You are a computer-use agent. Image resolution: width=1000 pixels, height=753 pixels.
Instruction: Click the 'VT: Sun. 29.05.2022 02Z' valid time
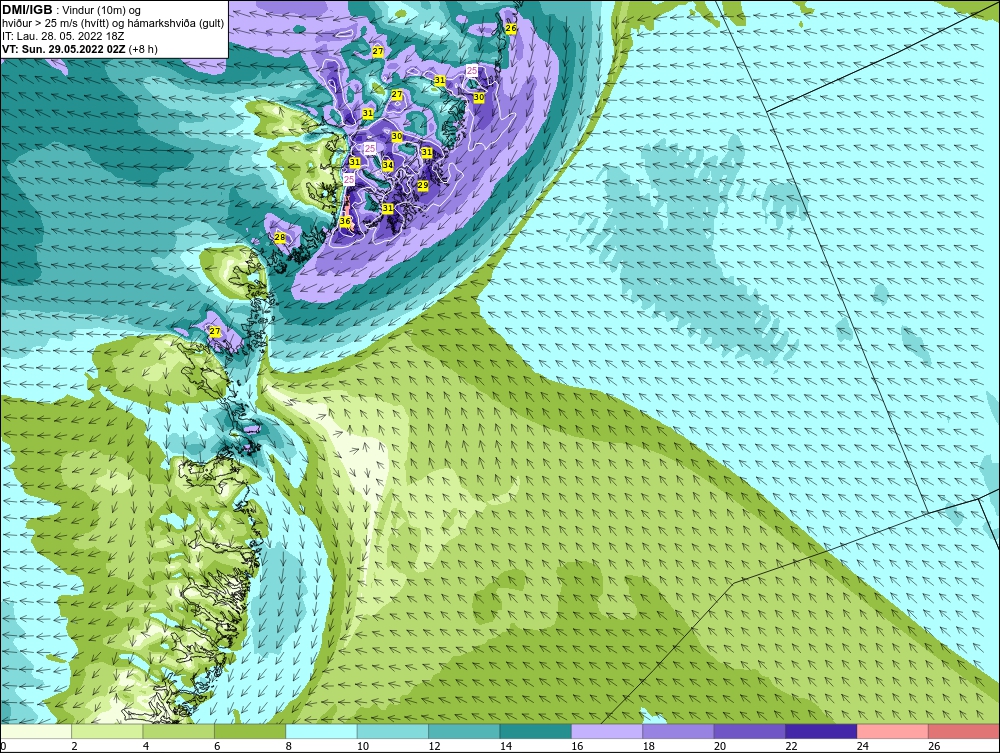[x=64, y=49]
